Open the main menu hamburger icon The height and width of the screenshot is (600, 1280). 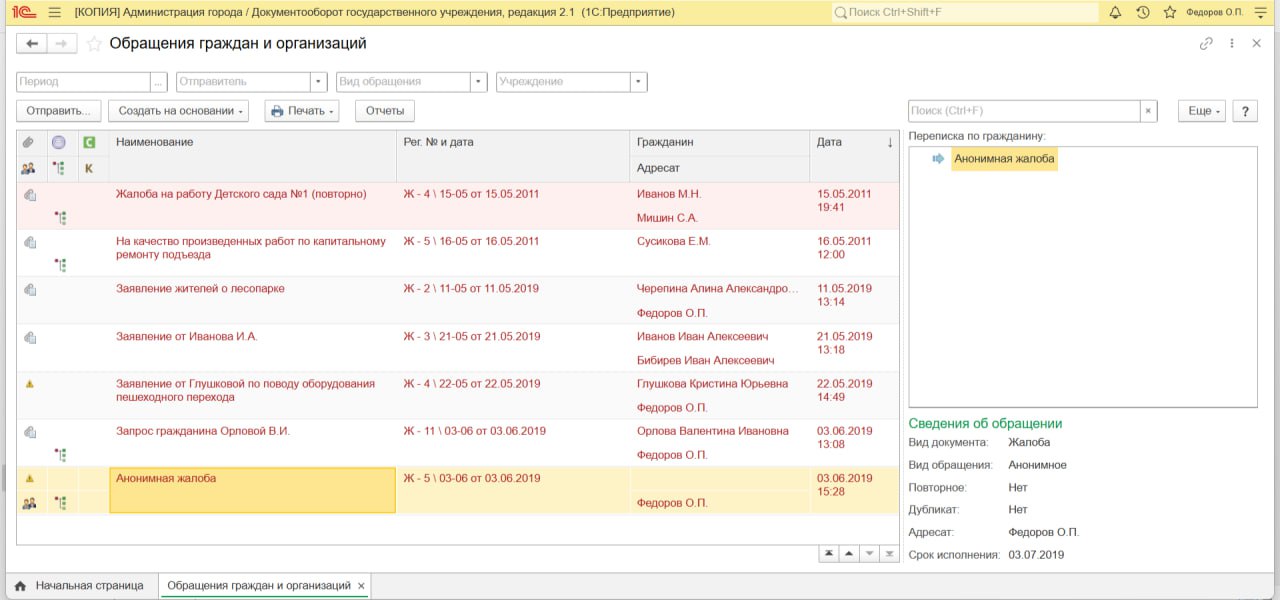(54, 12)
